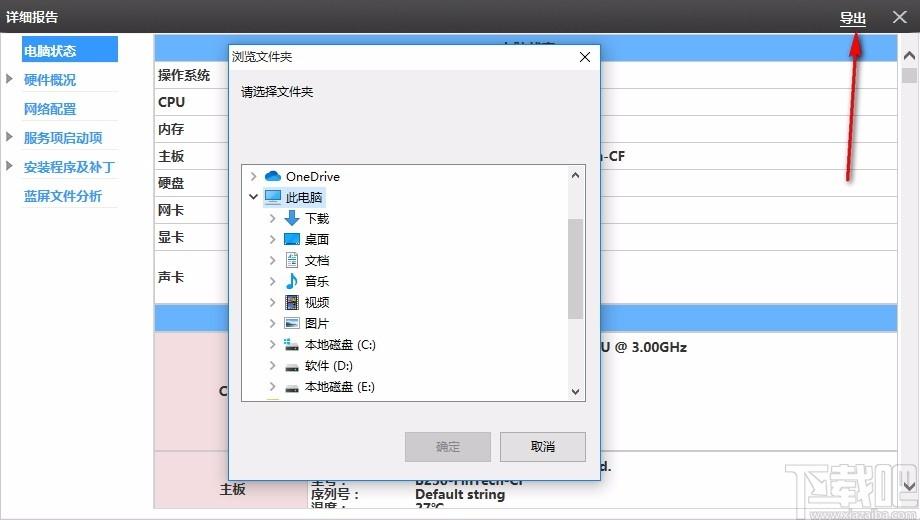Expand 安装程序及补丁 in the sidebar
This screenshot has width=920, height=520.
click(x=9, y=166)
